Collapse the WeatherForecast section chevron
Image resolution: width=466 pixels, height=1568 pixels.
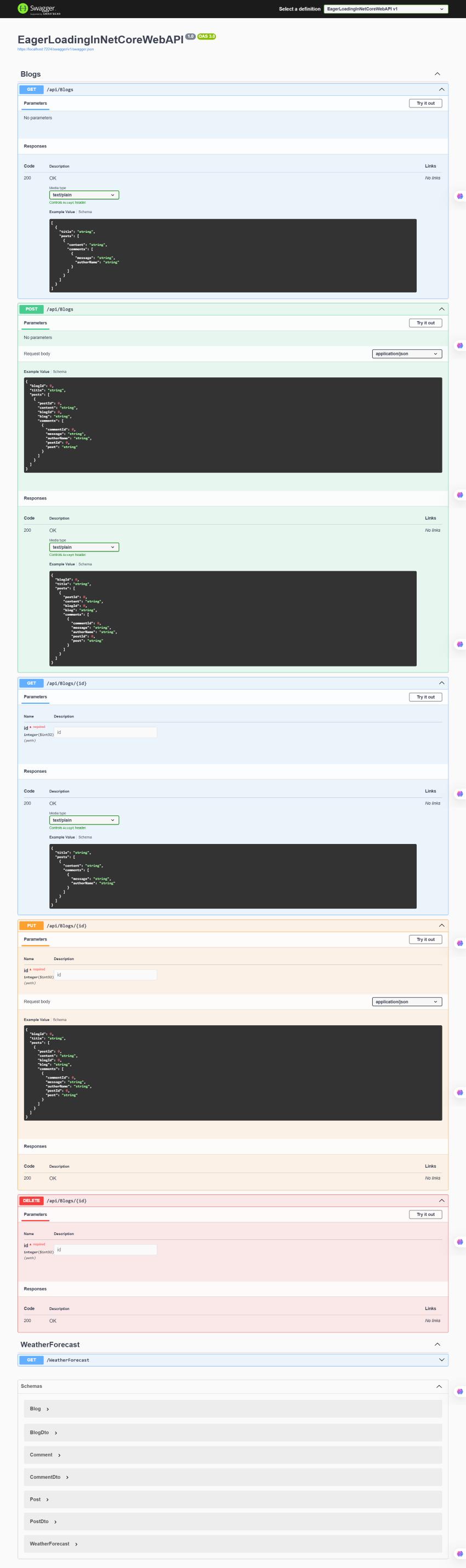[x=437, y=1344]
